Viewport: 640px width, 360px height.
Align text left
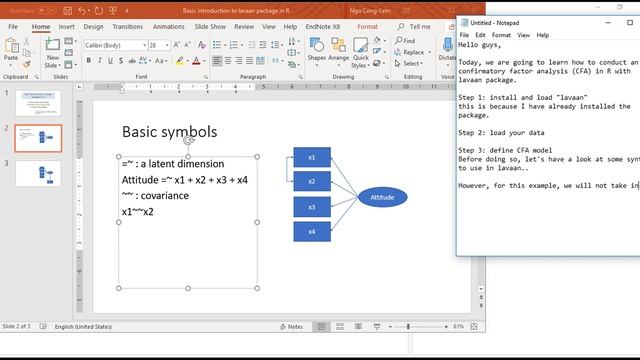pyautogui.click(x=217, y=61)
